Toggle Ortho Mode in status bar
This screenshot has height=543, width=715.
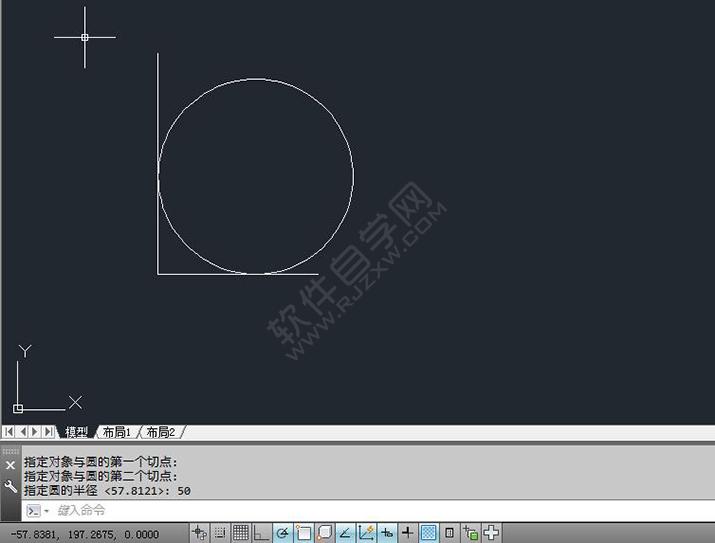tap(261, 533)
